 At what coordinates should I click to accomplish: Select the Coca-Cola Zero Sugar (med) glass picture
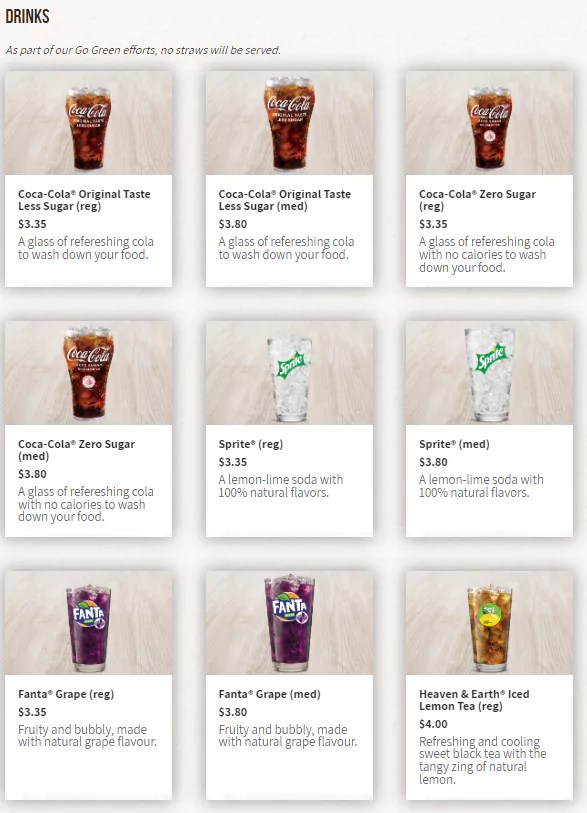tap(88, 373)
